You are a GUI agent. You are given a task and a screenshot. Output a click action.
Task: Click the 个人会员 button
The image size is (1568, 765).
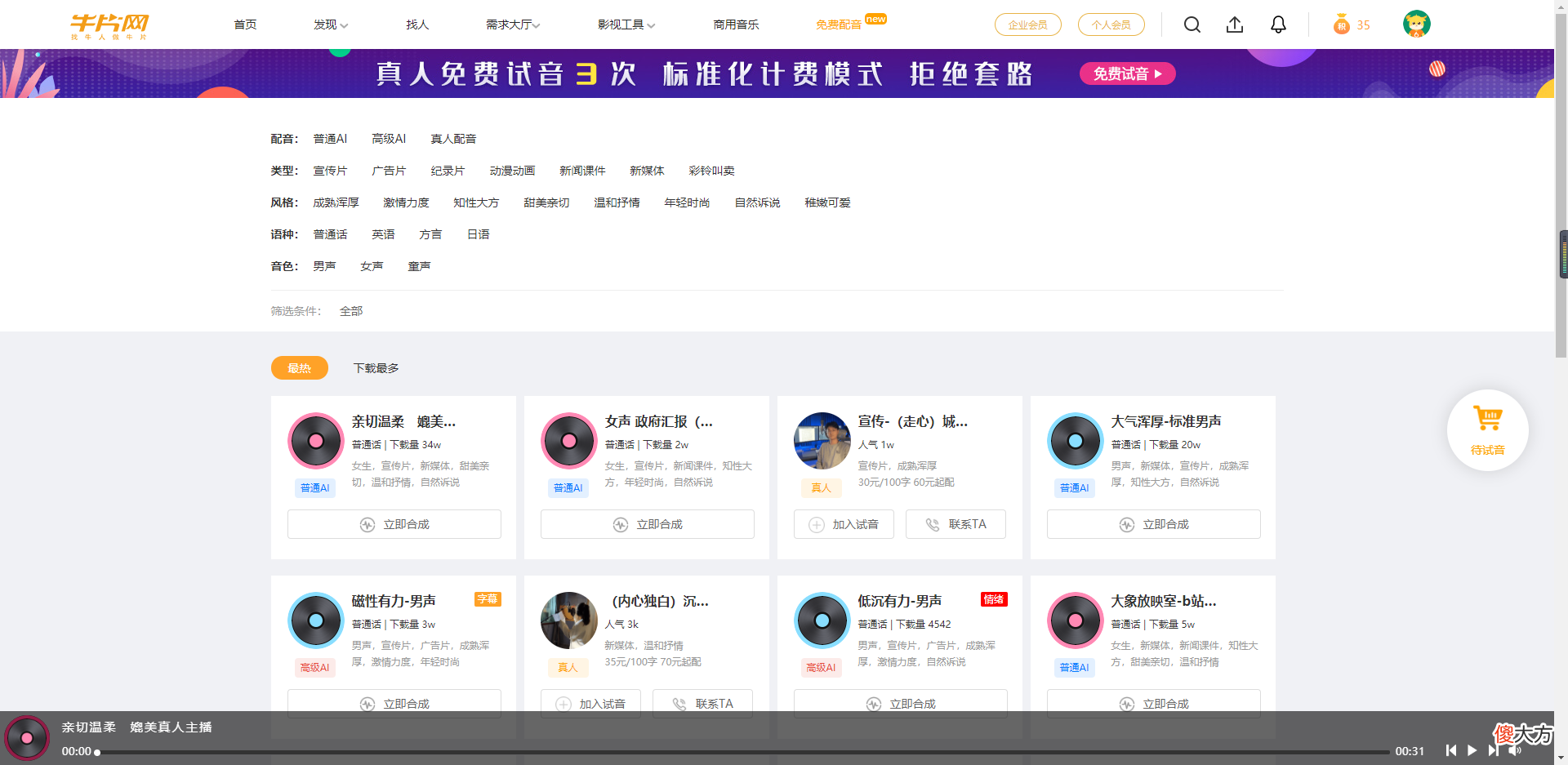pos(1111,24)
